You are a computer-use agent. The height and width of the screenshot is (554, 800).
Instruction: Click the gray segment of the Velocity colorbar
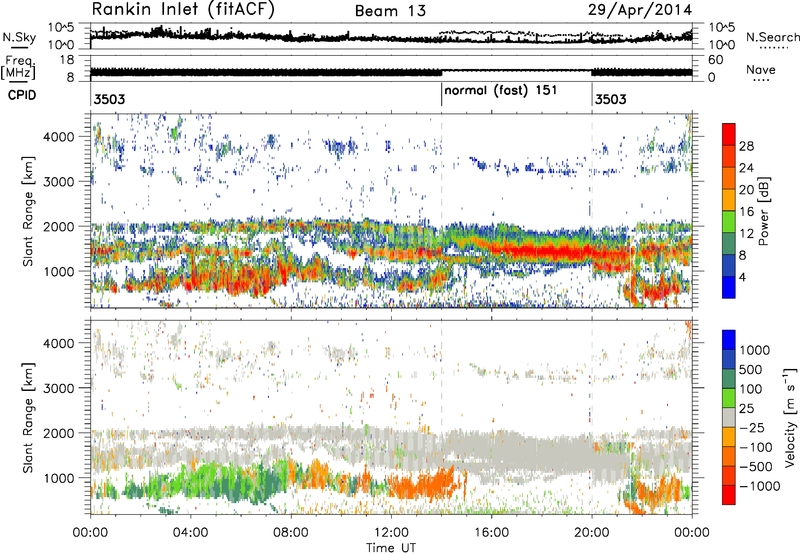[729, 417]
